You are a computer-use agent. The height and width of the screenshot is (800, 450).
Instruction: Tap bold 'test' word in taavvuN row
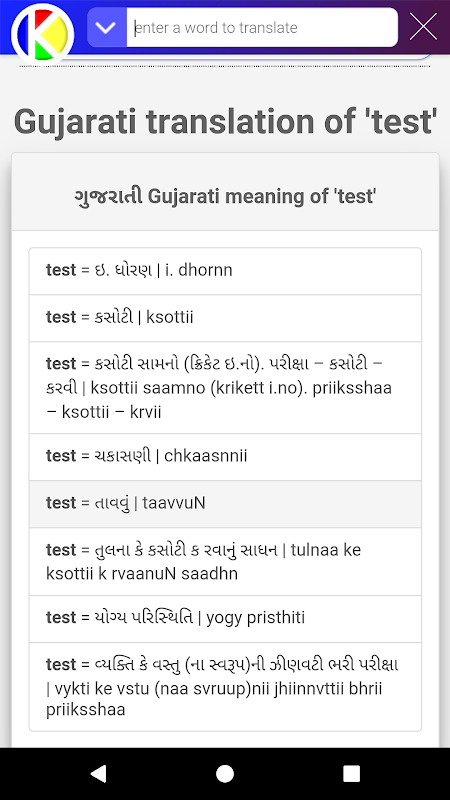[x=61, y=503]
